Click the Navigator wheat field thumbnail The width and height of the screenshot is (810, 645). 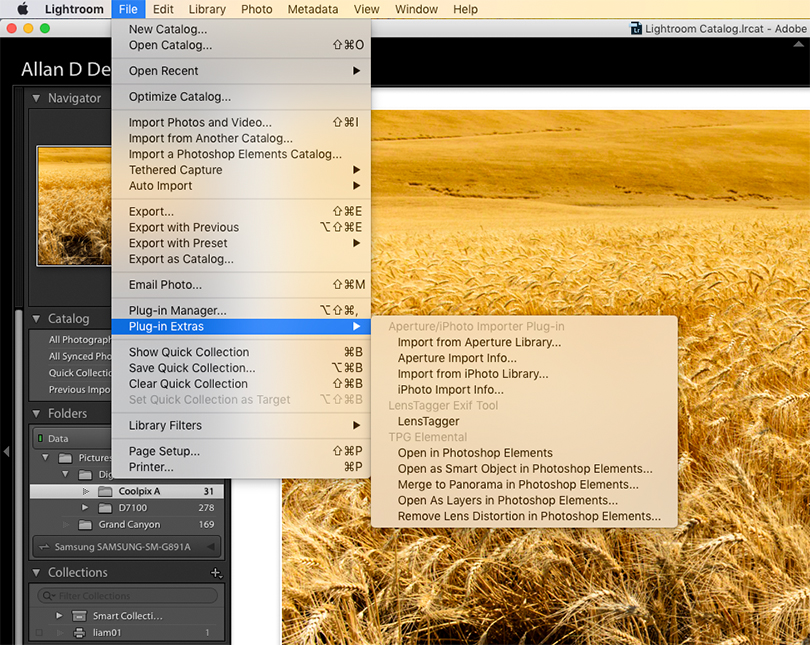74,206
